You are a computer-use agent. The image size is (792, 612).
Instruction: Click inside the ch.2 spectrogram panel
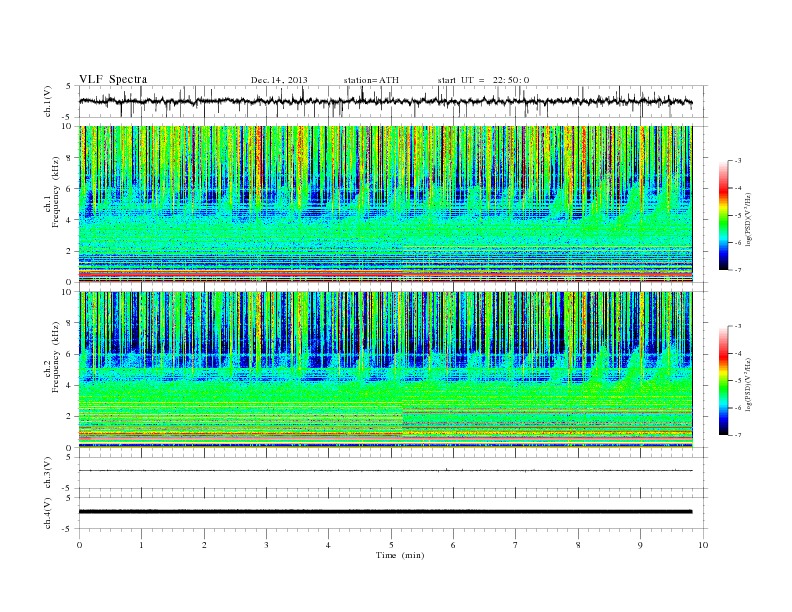(x=385, y=369)
